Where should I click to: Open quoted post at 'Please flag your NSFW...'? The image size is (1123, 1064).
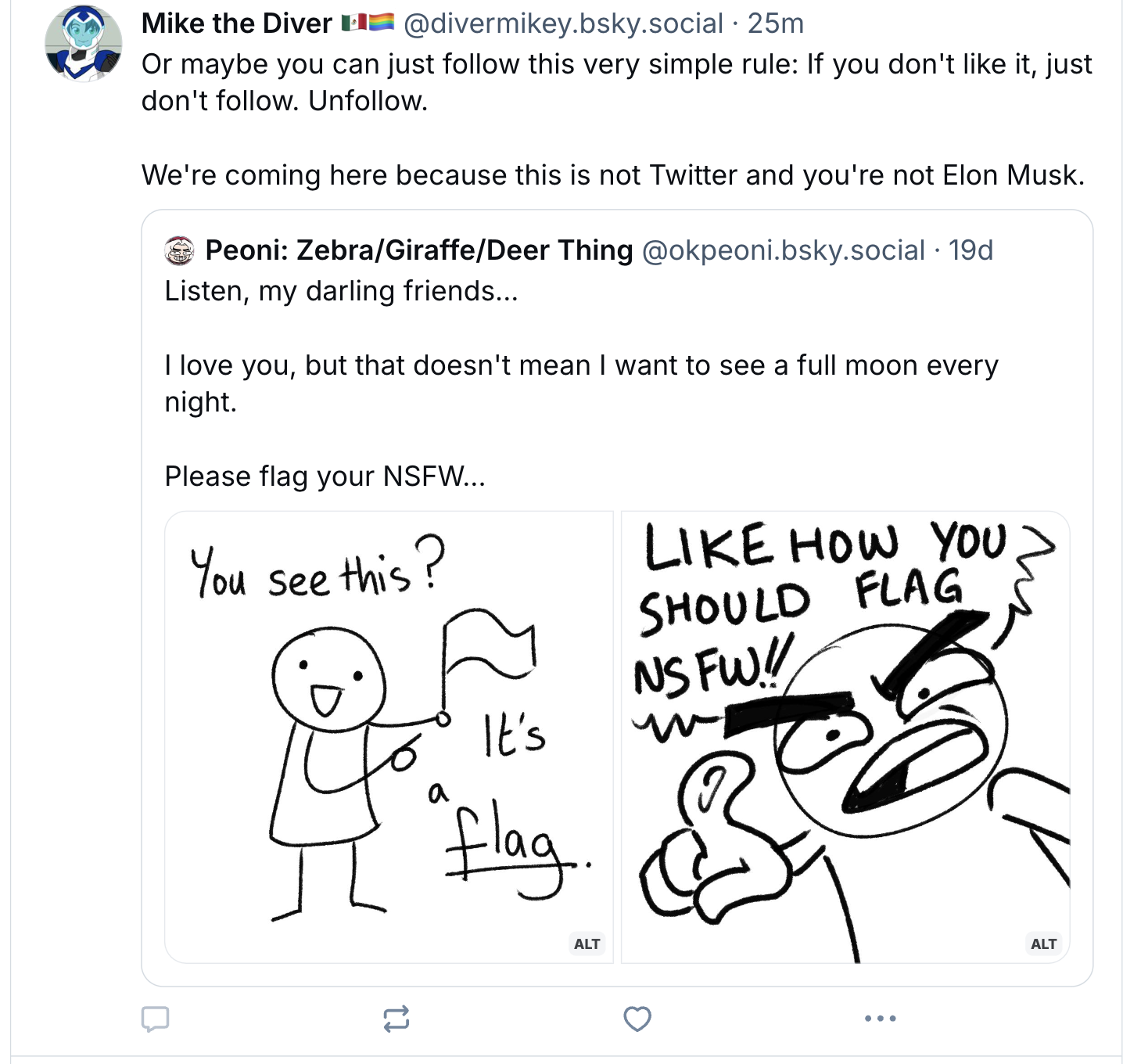click(325, 476)
